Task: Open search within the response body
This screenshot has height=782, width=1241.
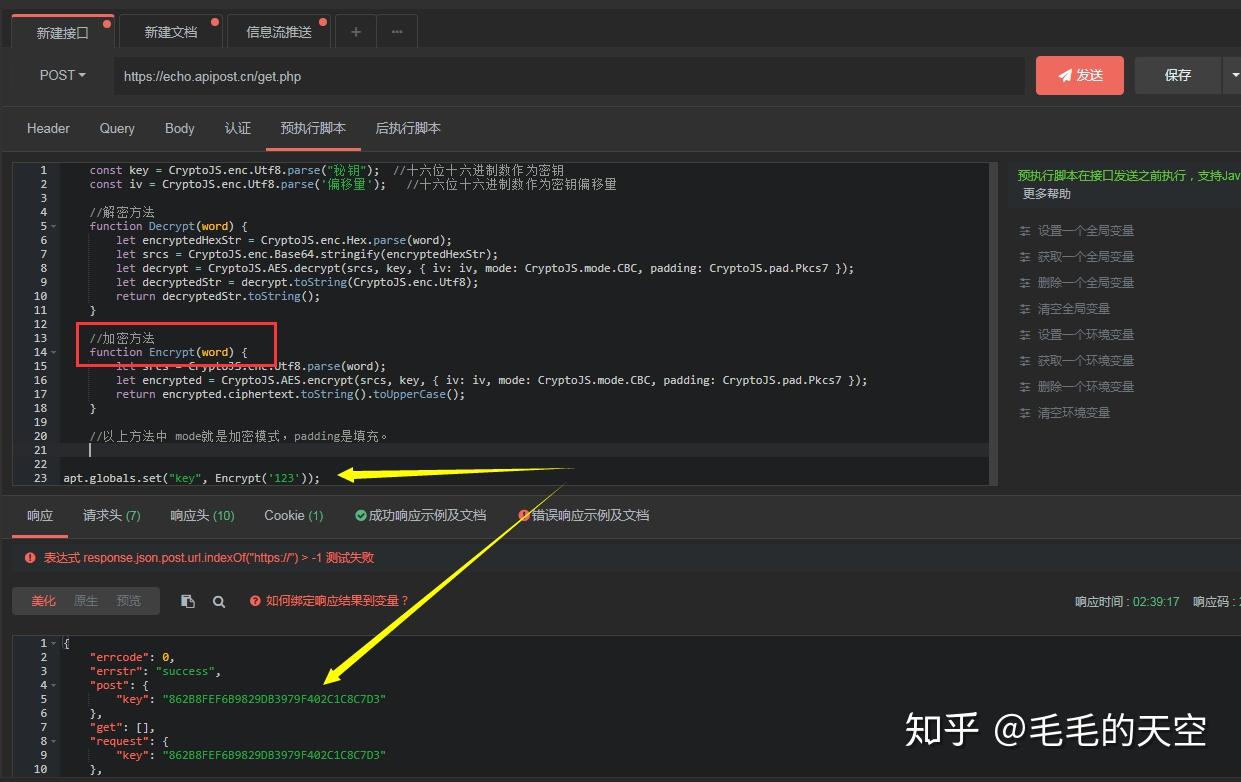Action: [x=219, y=601]
